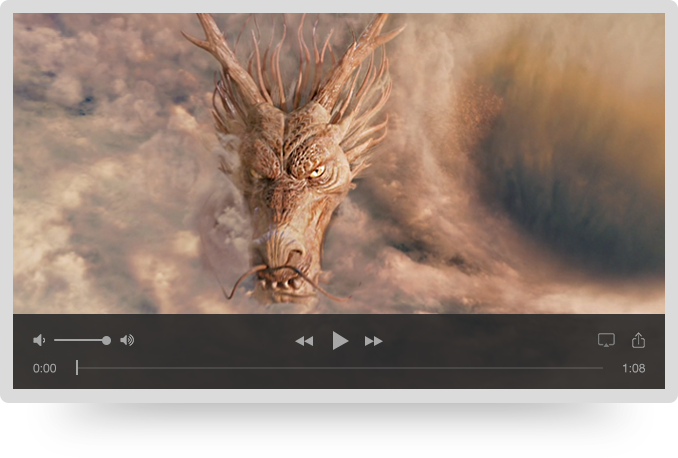The height and width of the screenshot is (458, 678).
Task: Open the AirPlay display options
Action: 606,340
